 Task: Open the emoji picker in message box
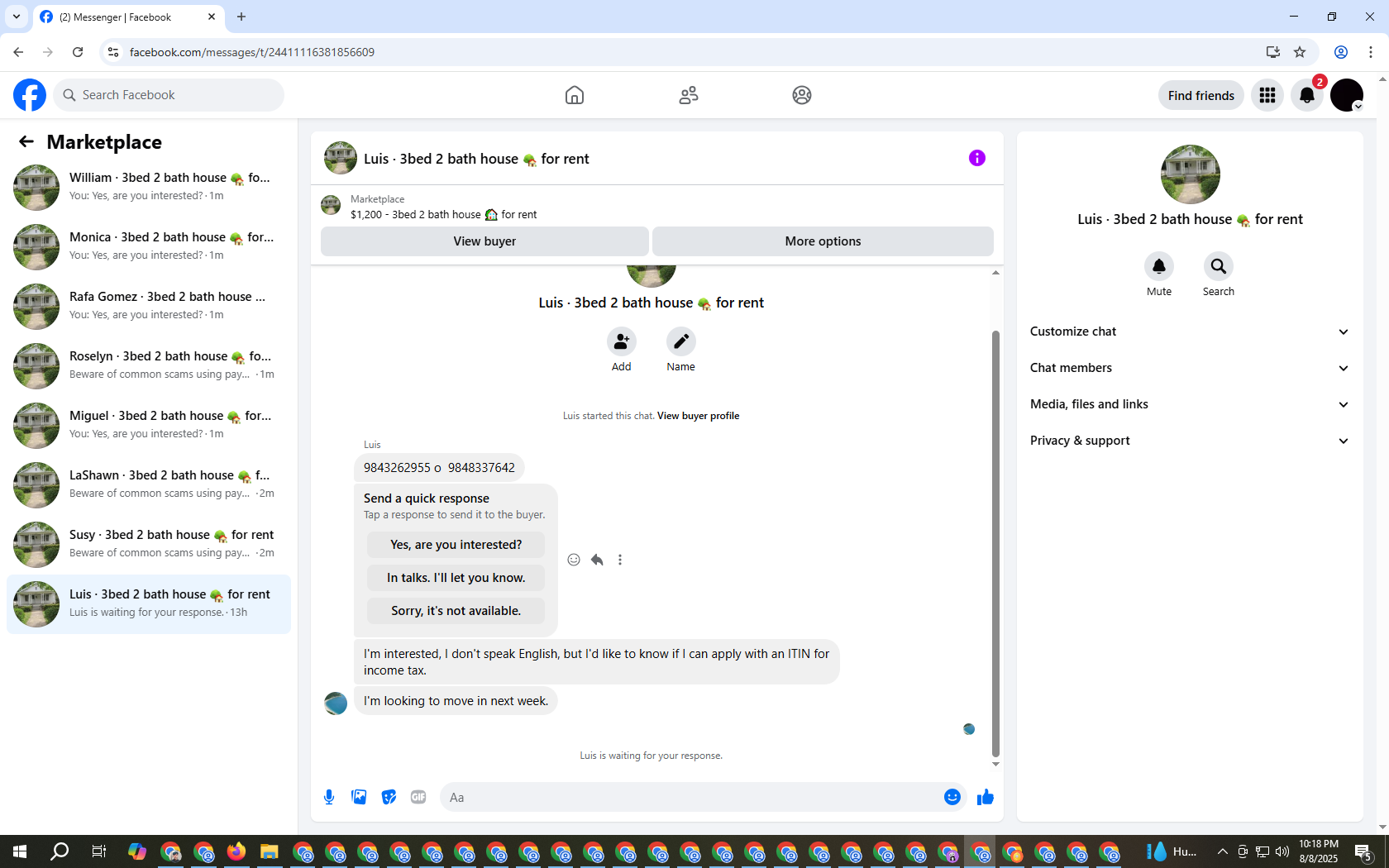tap(952, 797)
